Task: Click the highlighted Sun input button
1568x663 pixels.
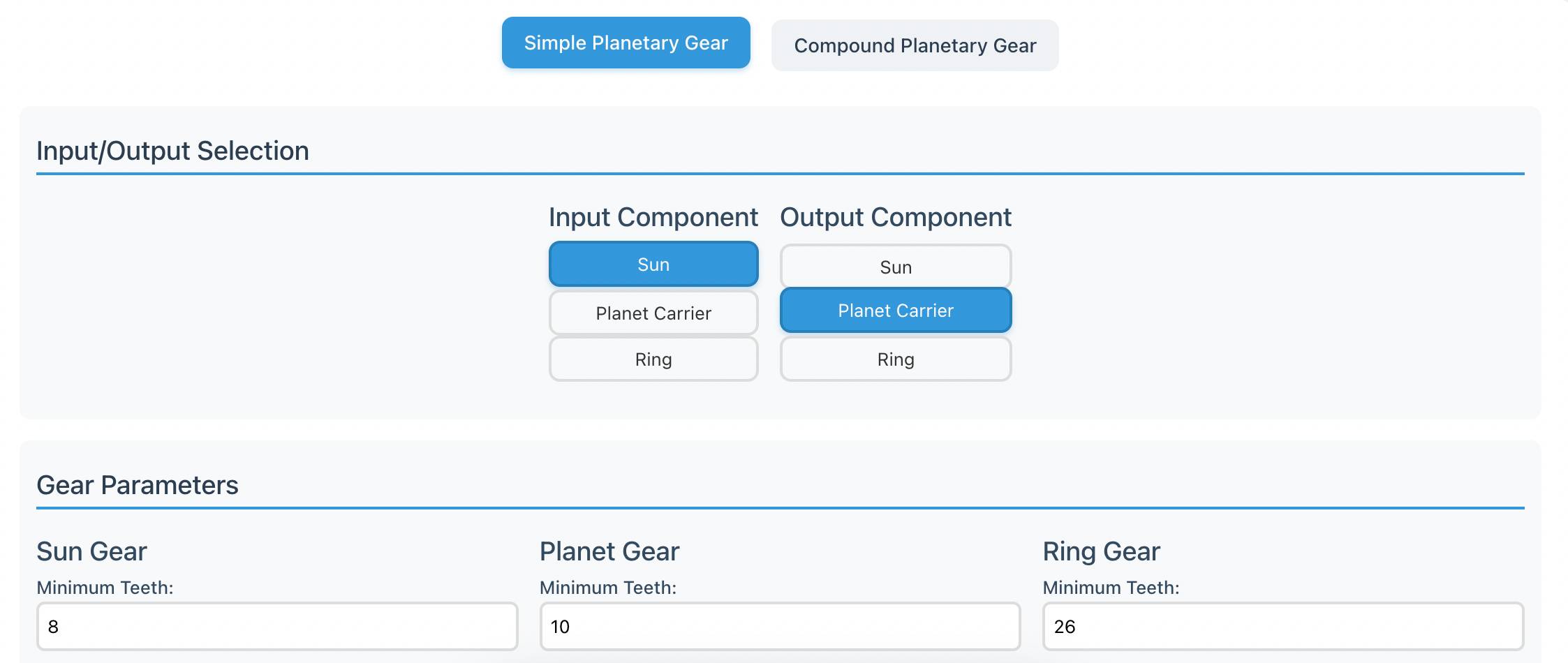Action: pos(653,264)
